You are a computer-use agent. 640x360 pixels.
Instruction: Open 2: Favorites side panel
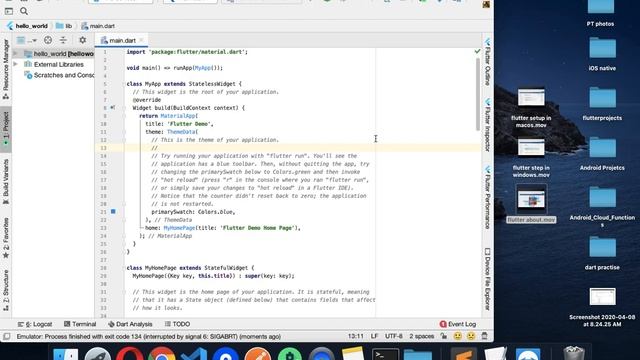tap(6, 238)
